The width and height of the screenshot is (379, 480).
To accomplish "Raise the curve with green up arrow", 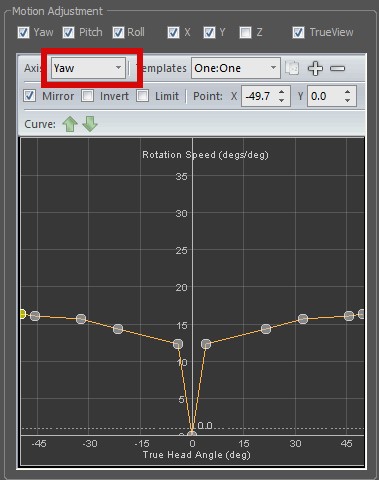I will [70, 124].
